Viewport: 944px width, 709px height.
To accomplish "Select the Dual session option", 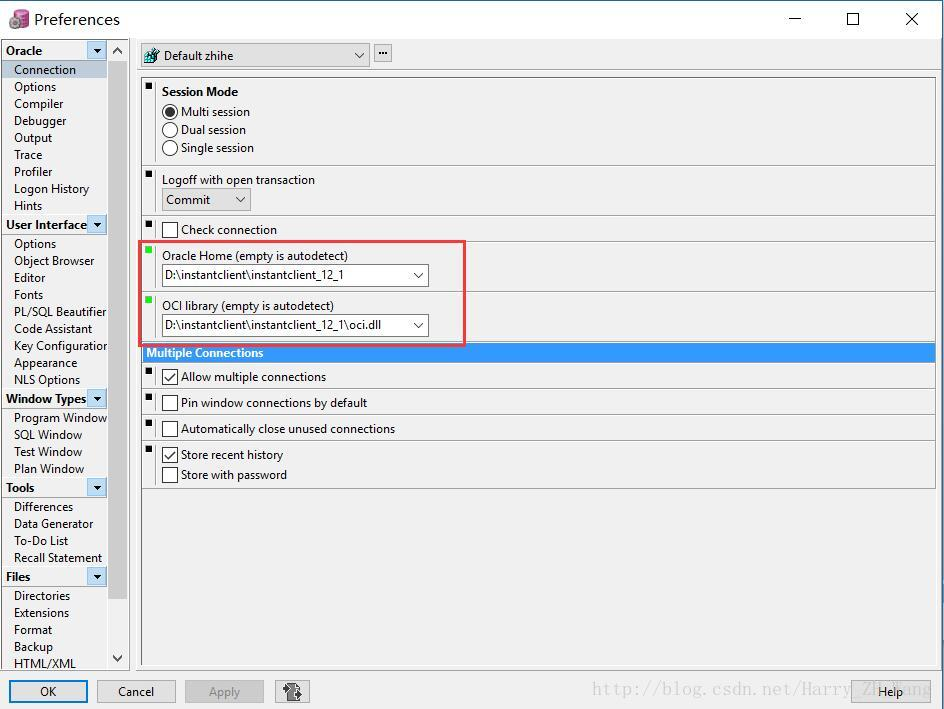I will [x=170, y=130].
